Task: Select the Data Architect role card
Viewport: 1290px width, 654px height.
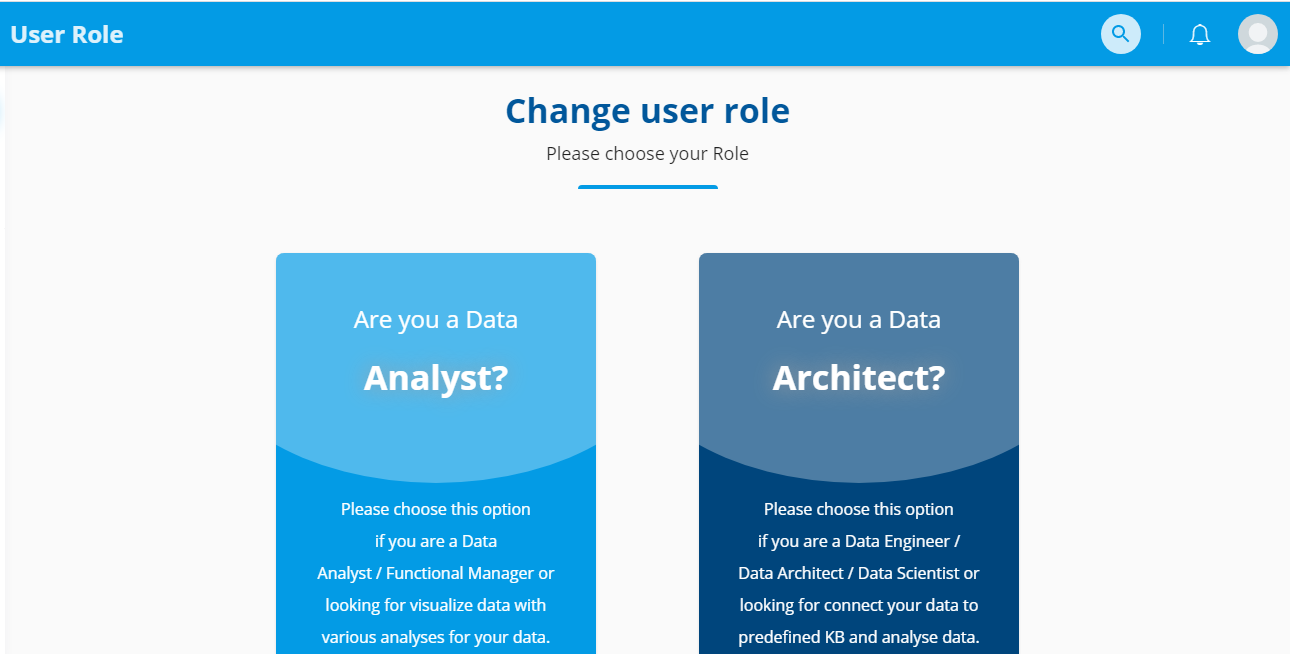Action: point(859,453)
